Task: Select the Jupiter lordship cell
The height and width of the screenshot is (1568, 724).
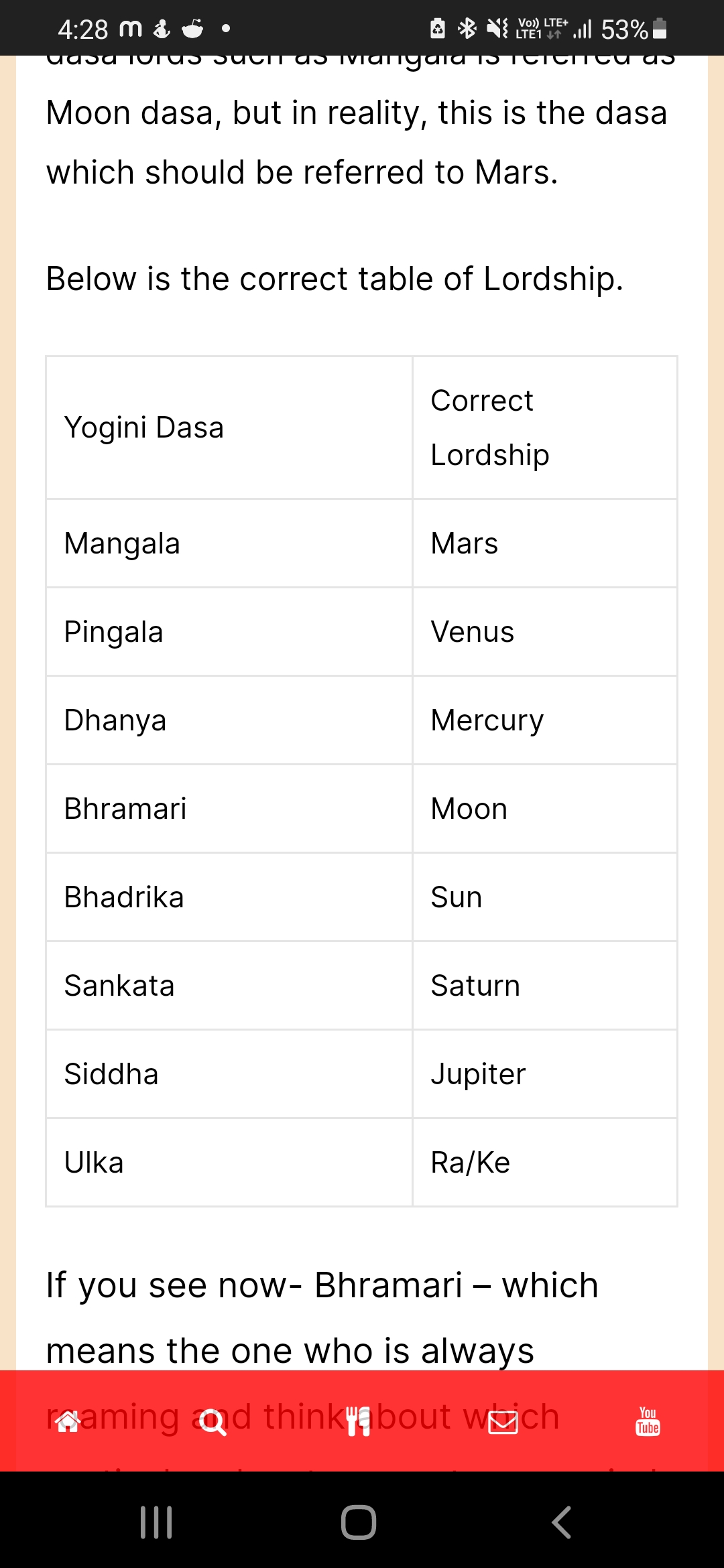Action: 544,1074
